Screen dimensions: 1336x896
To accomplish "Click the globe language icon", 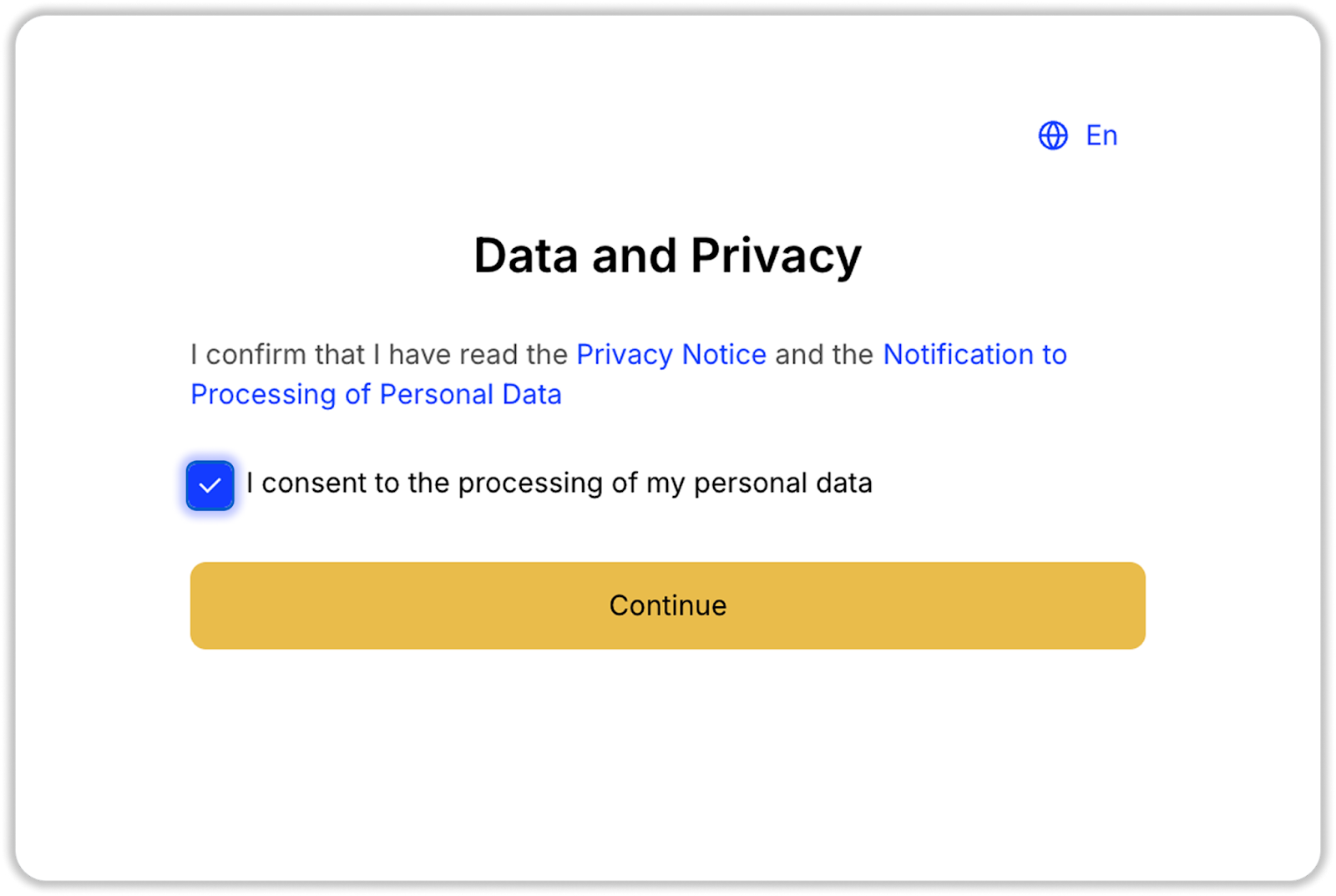I will tap(1053, 135).
